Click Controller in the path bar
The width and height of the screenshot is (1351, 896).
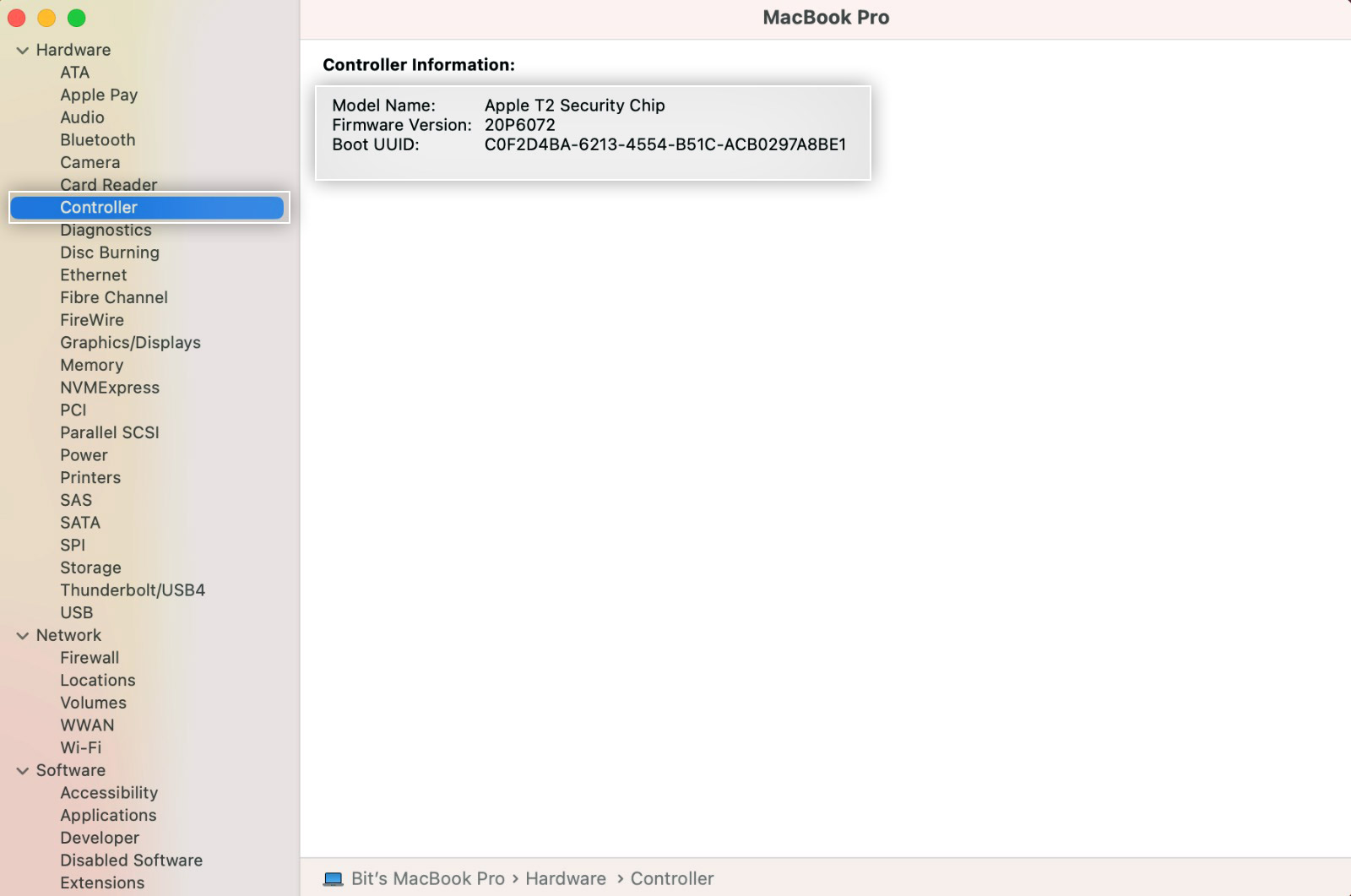pos(672,879)
